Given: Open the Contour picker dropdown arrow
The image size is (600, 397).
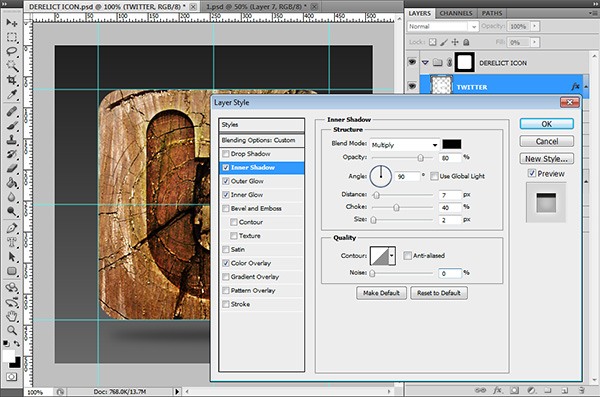Looking at the screenshot, I should point(392,256).
